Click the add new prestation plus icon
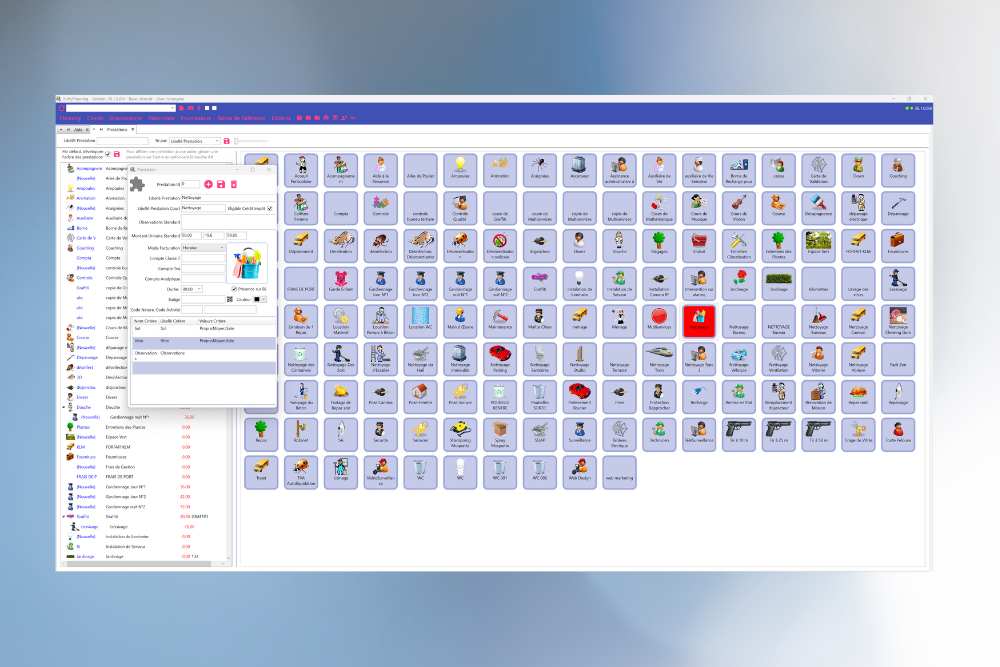Image resolution: width=1000 pixels, height=667 pixels. pyautogui.click(x=208, y=185)
